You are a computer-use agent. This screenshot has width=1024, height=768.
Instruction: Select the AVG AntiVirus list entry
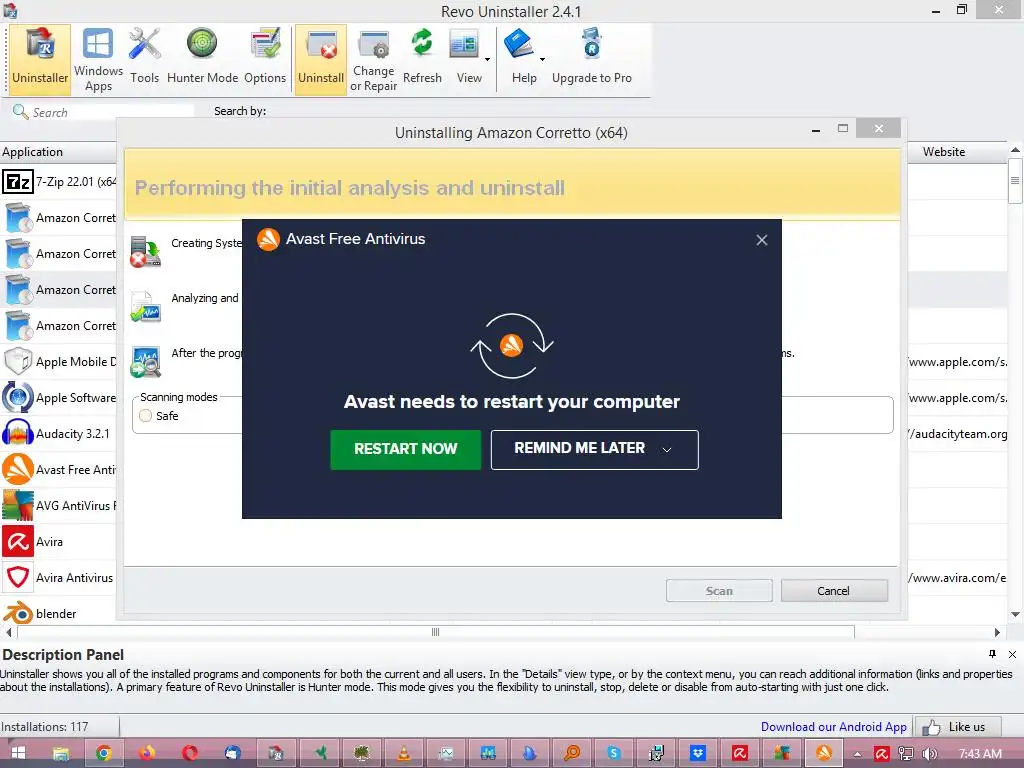point(58,505)
